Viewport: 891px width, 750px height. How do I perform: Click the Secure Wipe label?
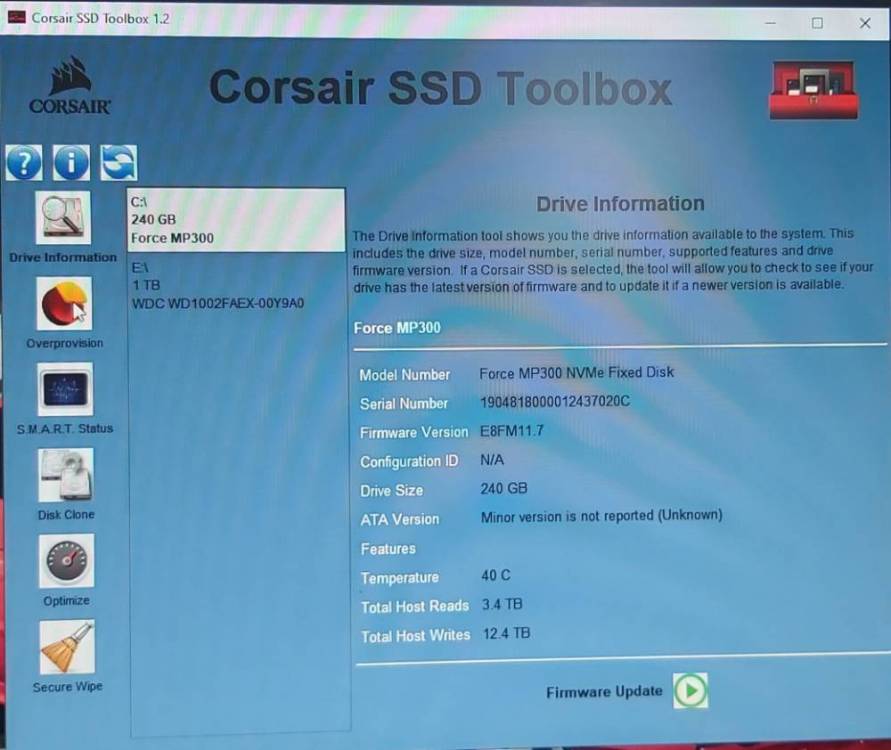tap(68, 687)
